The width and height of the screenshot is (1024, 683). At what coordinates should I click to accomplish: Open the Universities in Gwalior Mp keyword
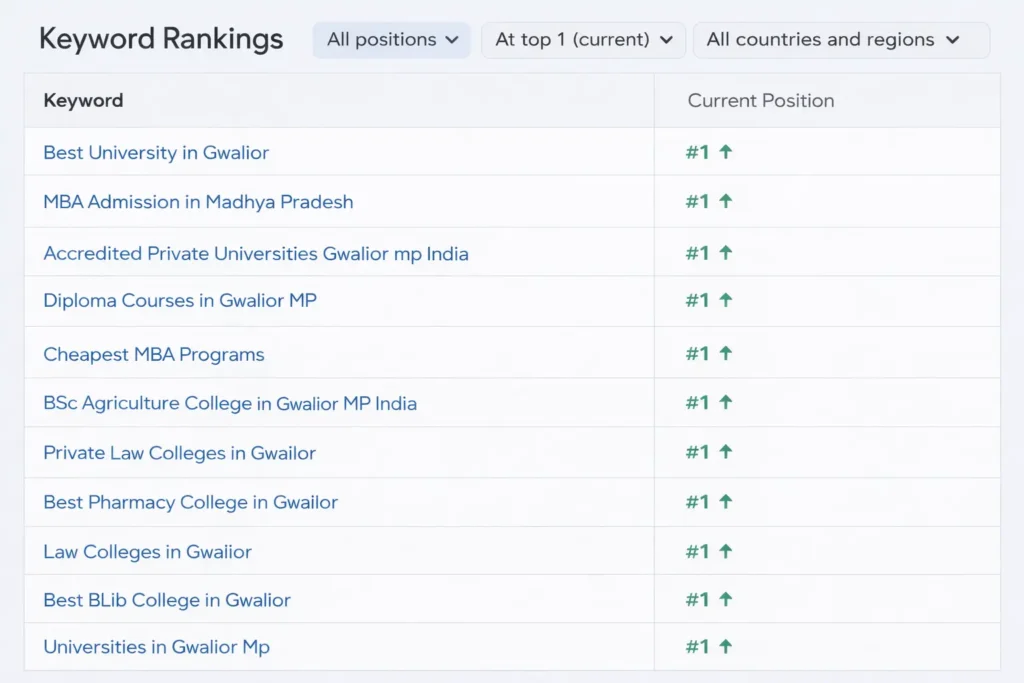156,647
